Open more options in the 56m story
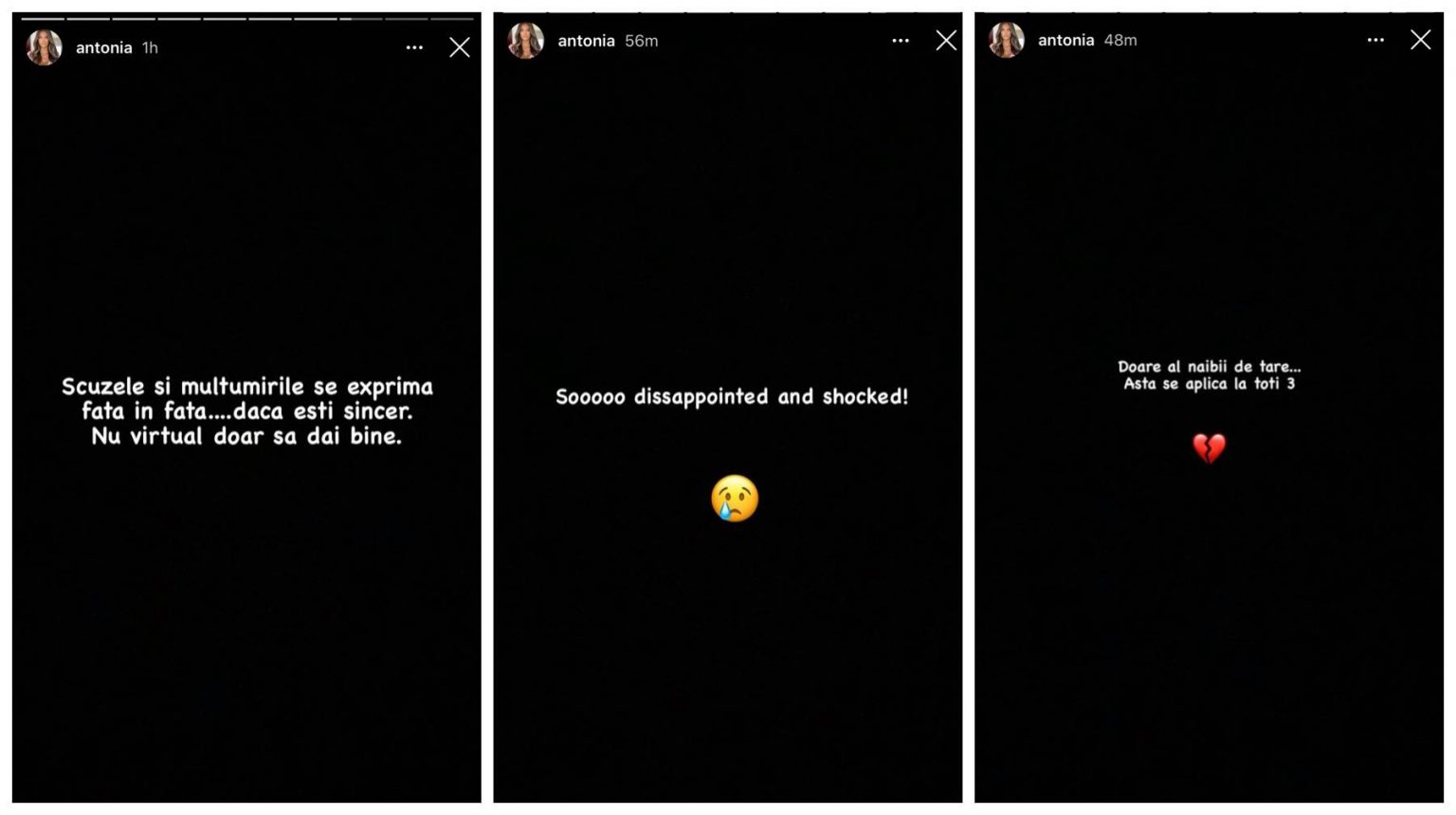 pyautogui.click(x=901, y=41)
